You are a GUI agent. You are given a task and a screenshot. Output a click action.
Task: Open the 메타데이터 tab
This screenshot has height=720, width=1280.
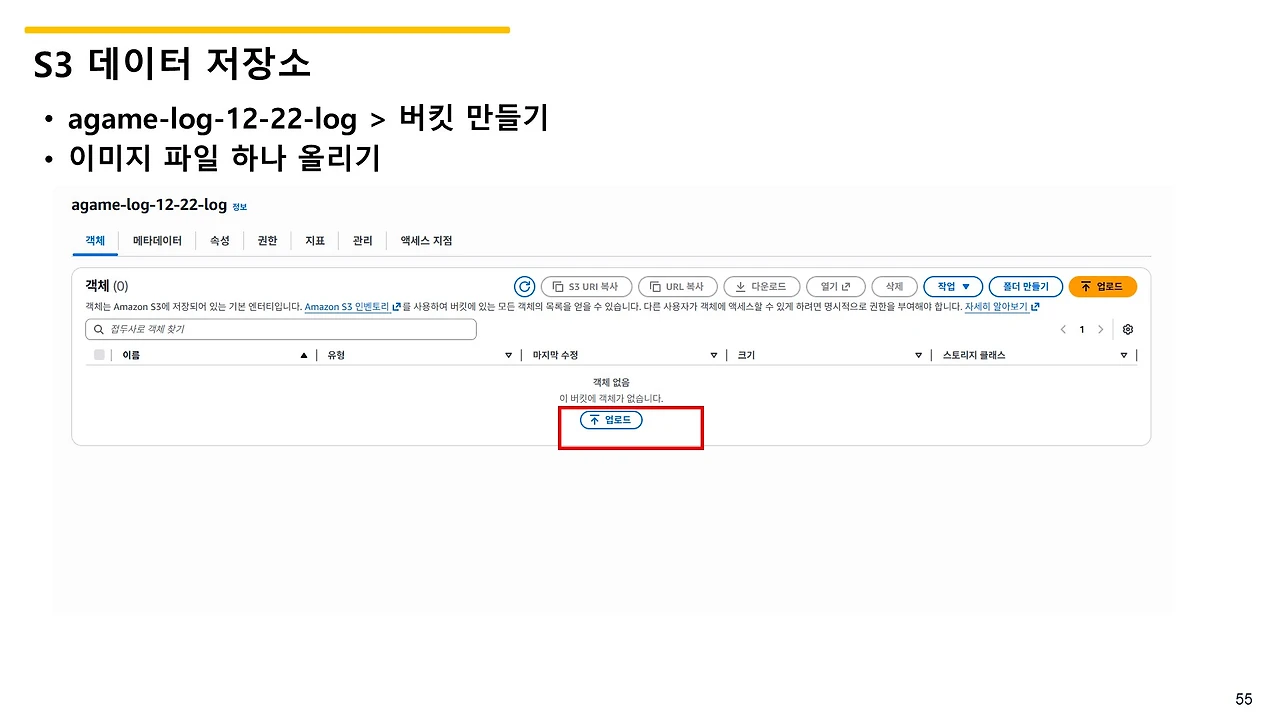pos(157,240)
